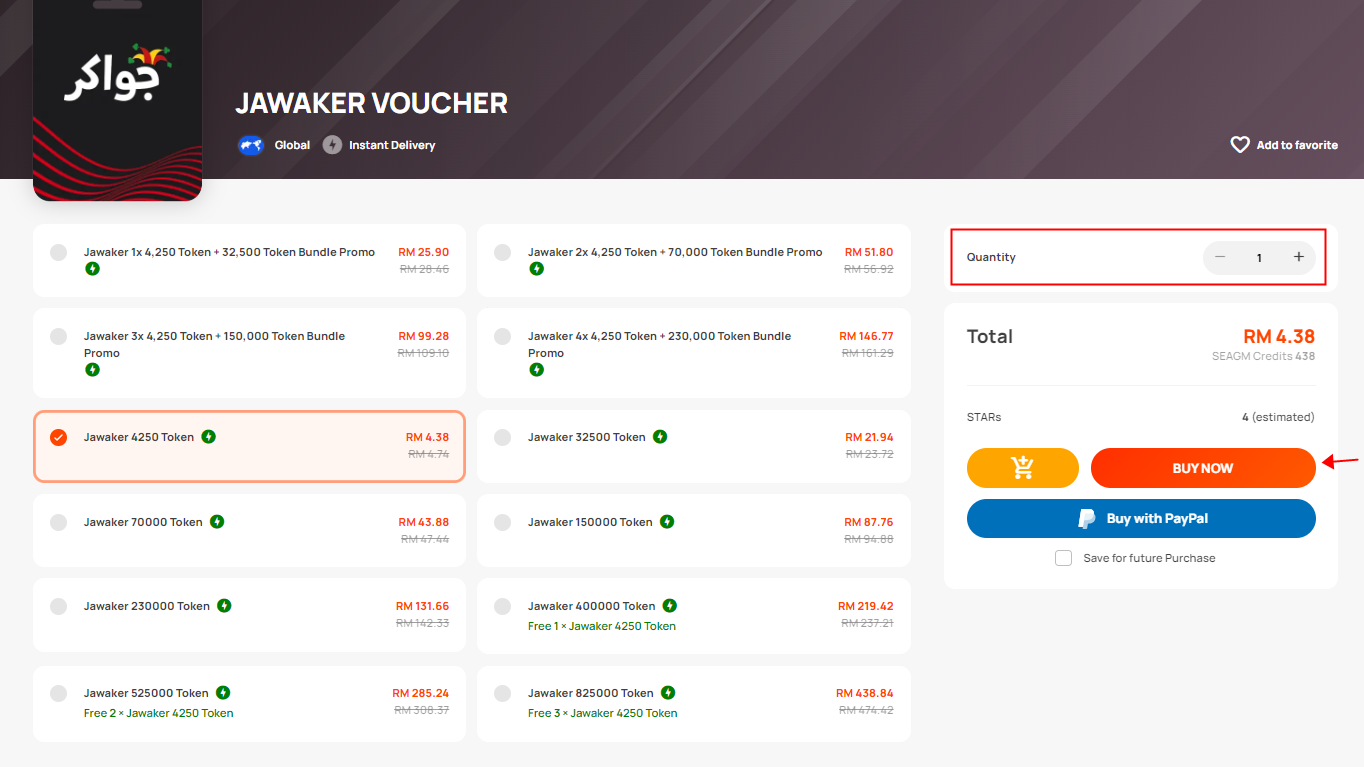Click the STARs label

(x=984, y=417)
